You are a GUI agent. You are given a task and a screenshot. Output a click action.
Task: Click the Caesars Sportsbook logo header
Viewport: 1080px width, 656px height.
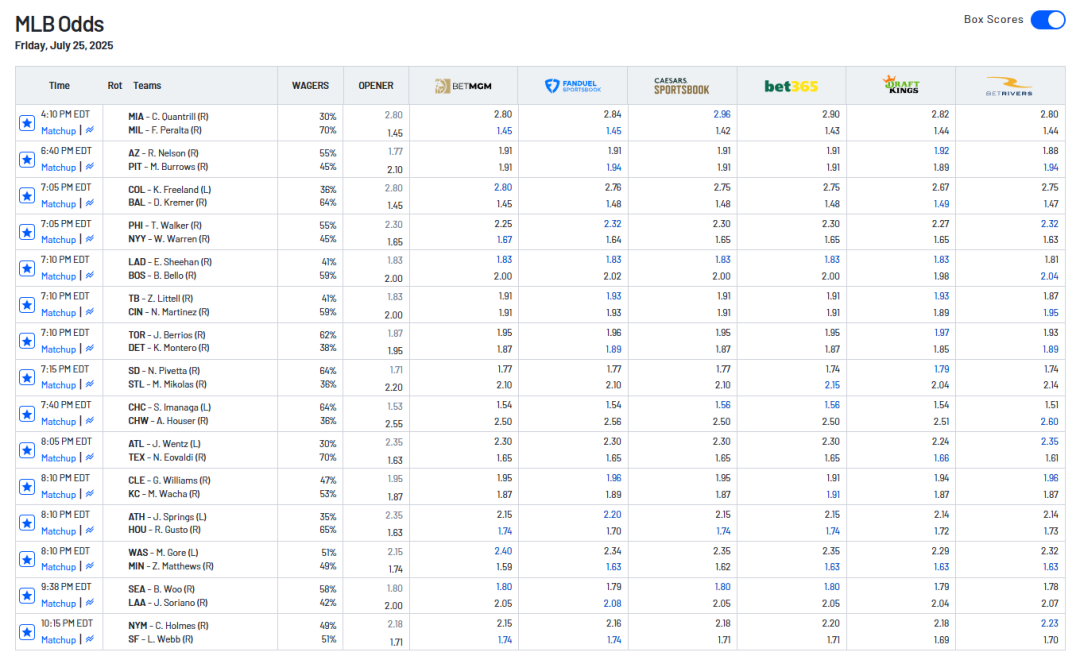(x=681, y=86)
